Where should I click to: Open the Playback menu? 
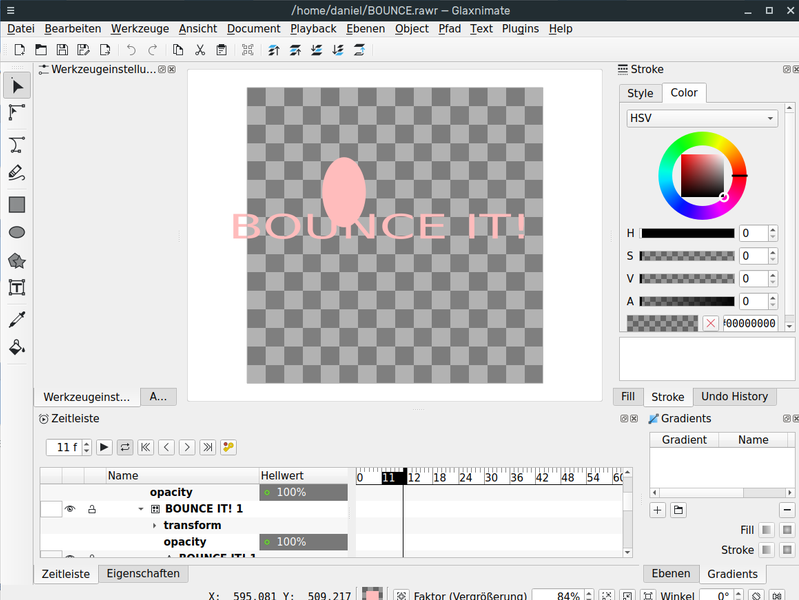click(x=313, y=29)
